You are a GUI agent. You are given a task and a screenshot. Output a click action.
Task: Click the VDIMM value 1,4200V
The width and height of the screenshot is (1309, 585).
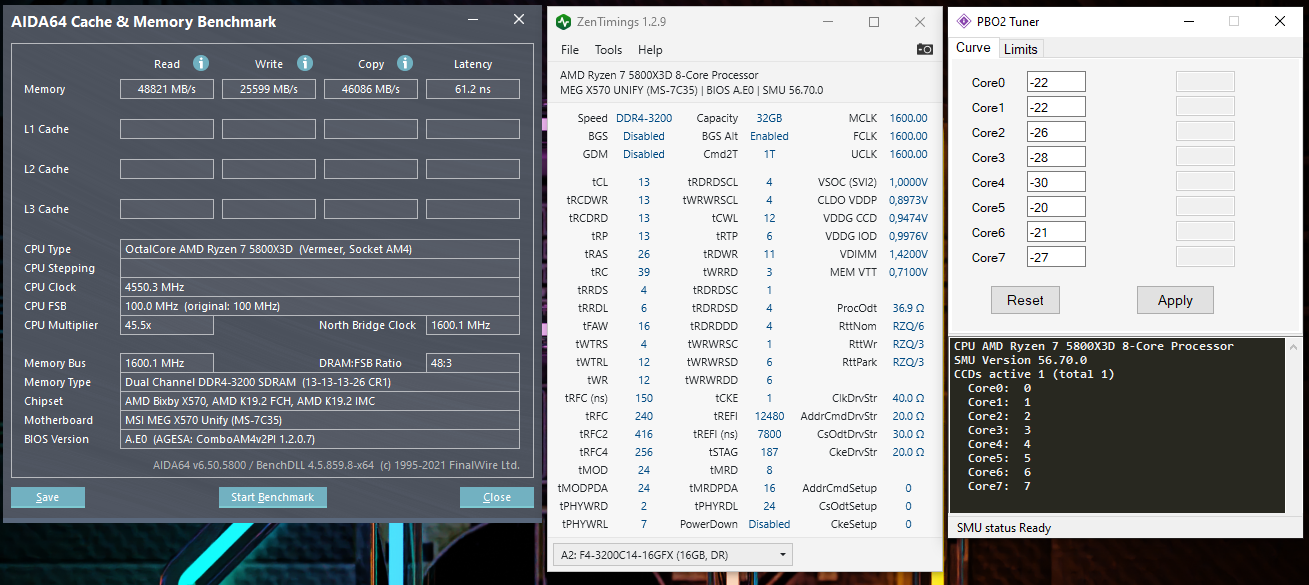tap(908, 254)
